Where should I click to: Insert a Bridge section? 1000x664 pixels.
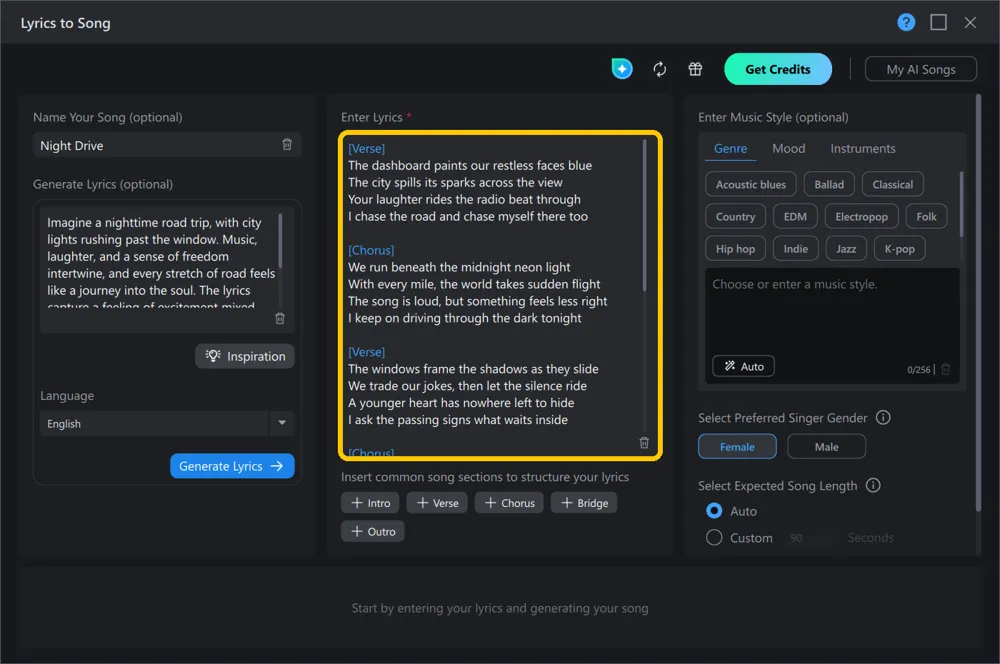coord(584,503)
